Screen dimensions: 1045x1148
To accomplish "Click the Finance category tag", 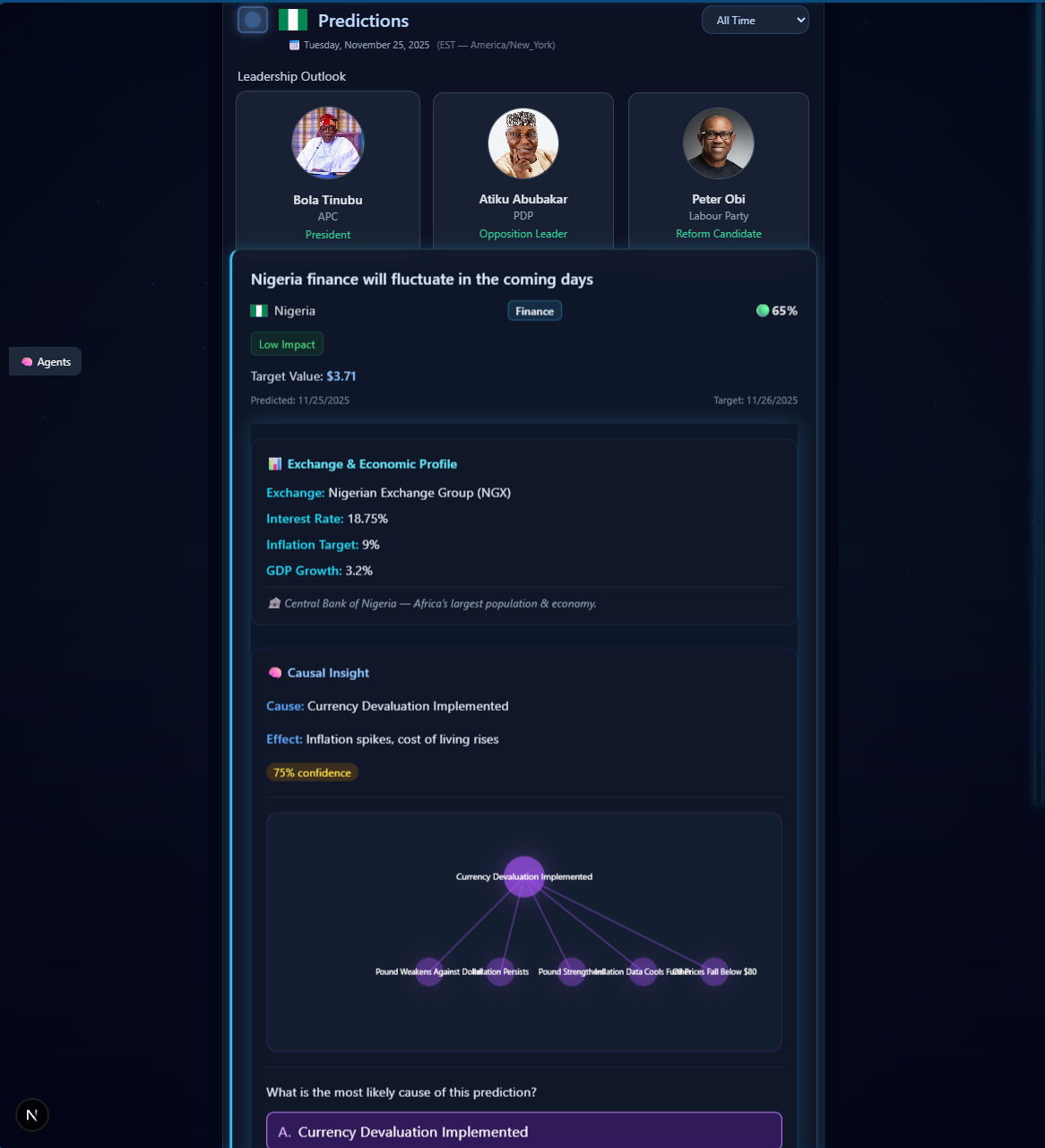I will click(x=535, y=311).
